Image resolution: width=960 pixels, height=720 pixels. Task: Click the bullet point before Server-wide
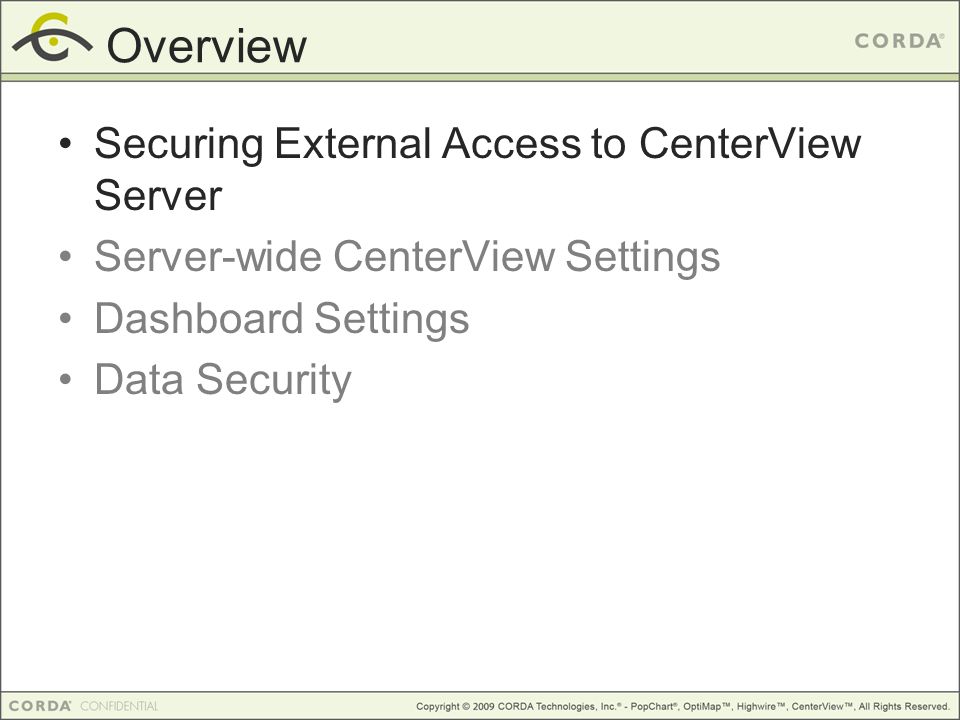pyautogui.click(x=66, y=257)
